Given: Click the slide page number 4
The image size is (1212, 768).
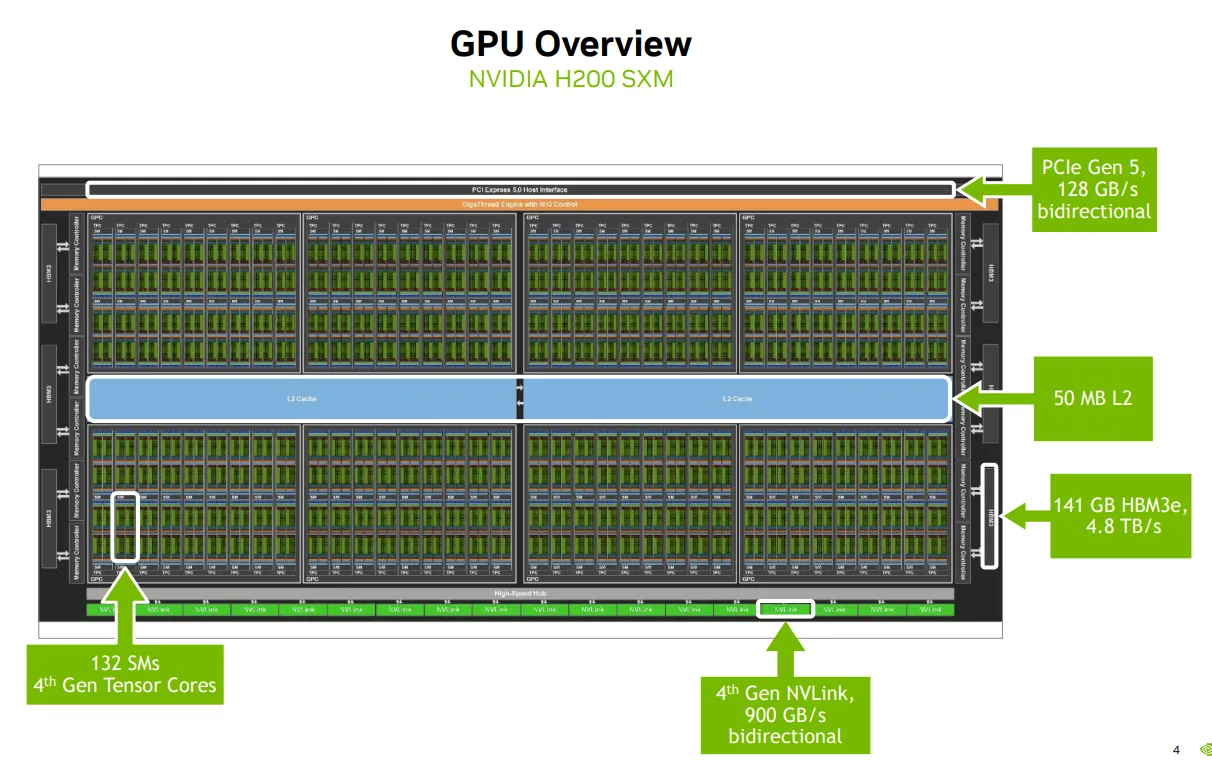Looking at the screenshot, I should (1176, 749).
